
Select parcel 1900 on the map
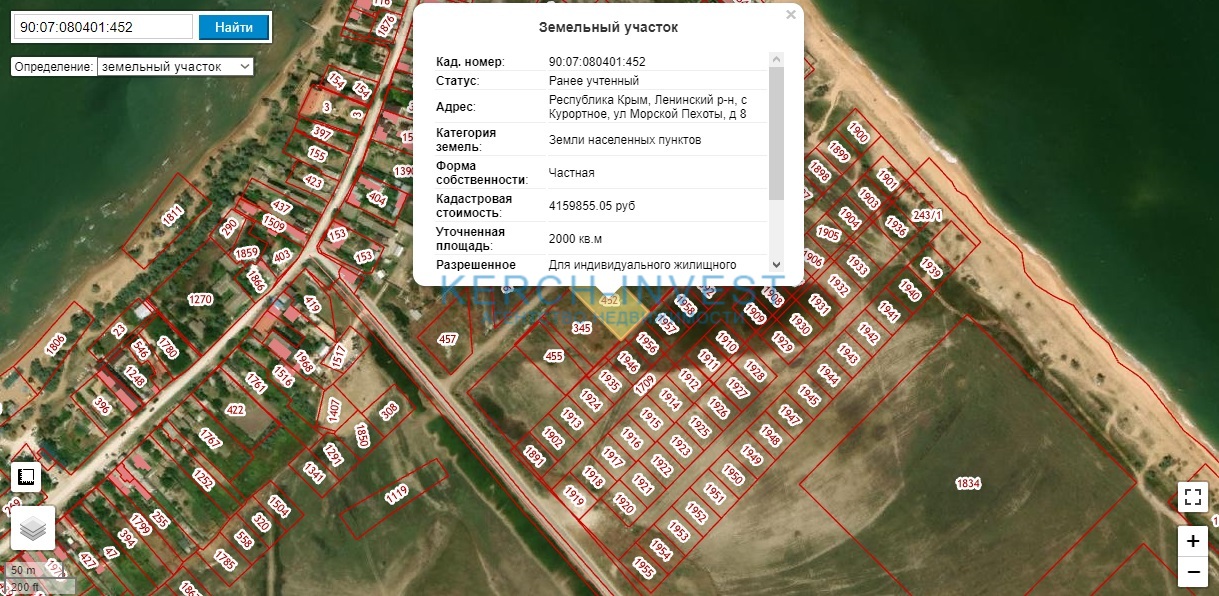click(x=858, y=132)
